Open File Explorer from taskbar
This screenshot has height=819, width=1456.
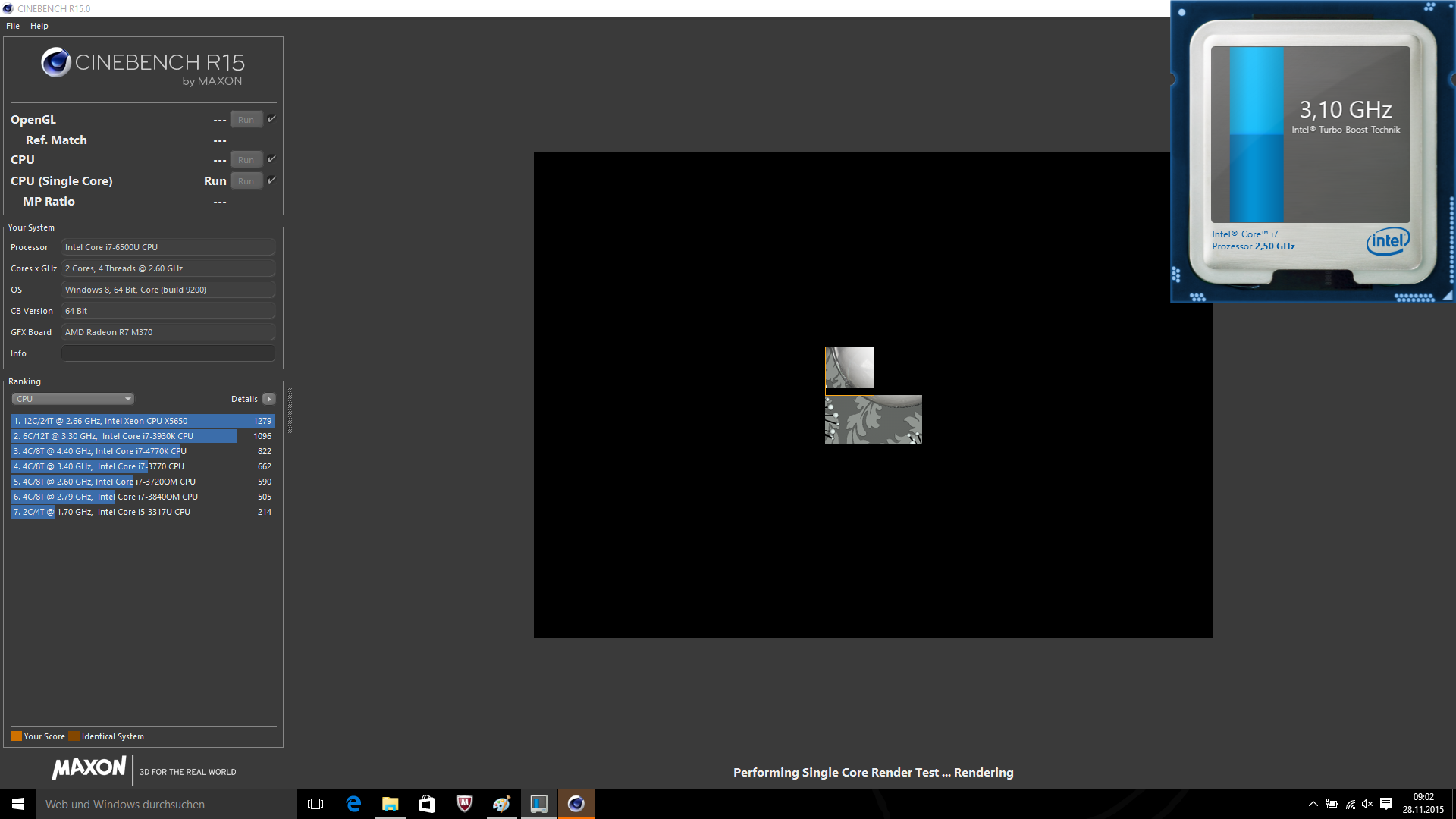point(390,804)
